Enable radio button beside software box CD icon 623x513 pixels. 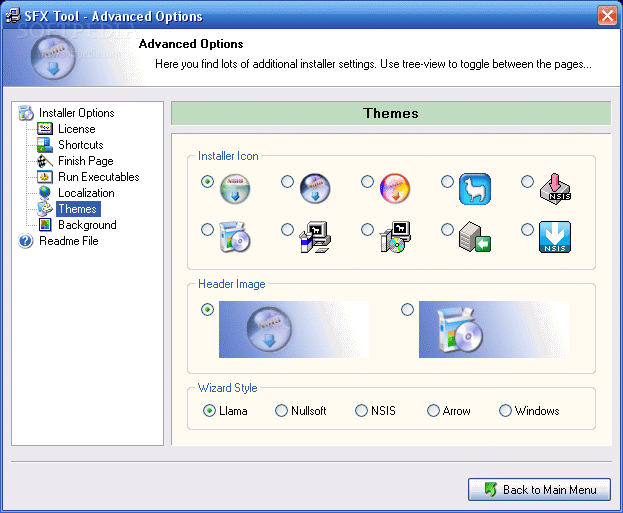[207, 230]
